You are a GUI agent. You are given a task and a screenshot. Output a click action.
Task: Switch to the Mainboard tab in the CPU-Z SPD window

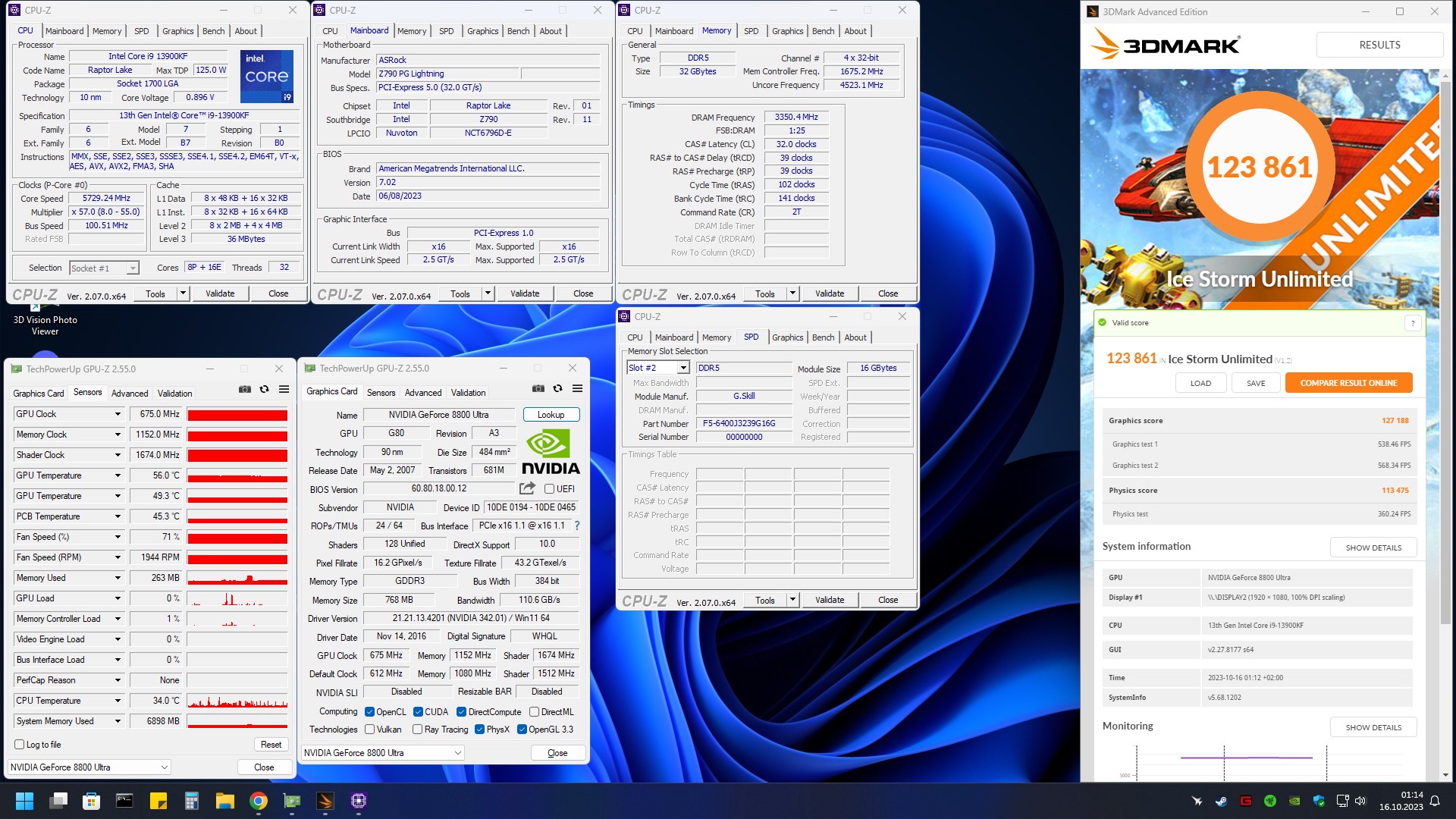tap(674, 337)
